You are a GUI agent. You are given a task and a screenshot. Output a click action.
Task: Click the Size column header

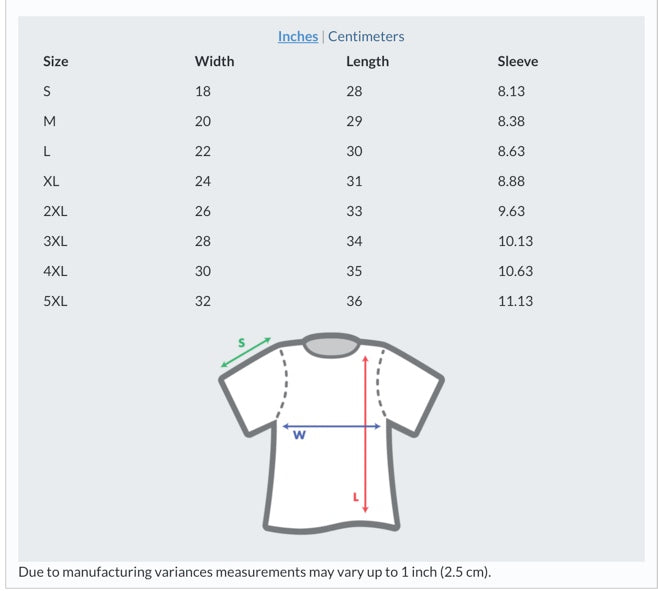56,61
